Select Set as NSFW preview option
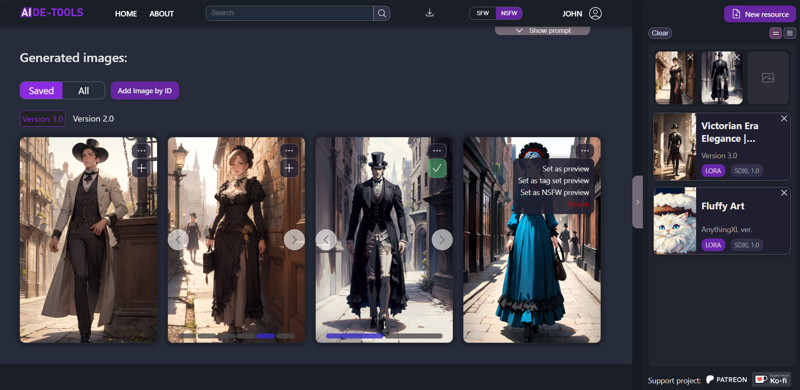This screenshot has width=800, height=390. pyautogui.click(x=555, y=192)
